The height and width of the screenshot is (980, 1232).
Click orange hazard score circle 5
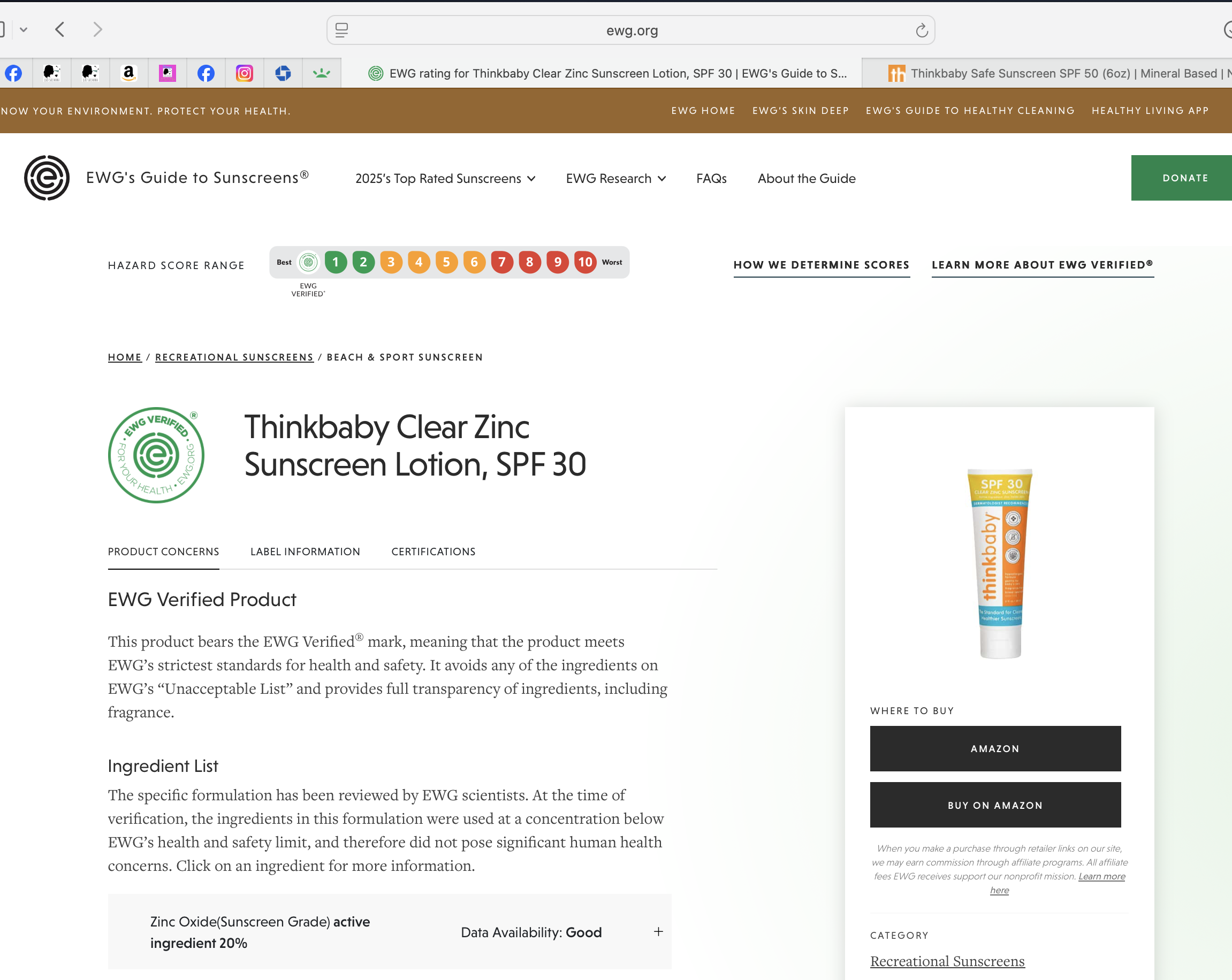446,262
